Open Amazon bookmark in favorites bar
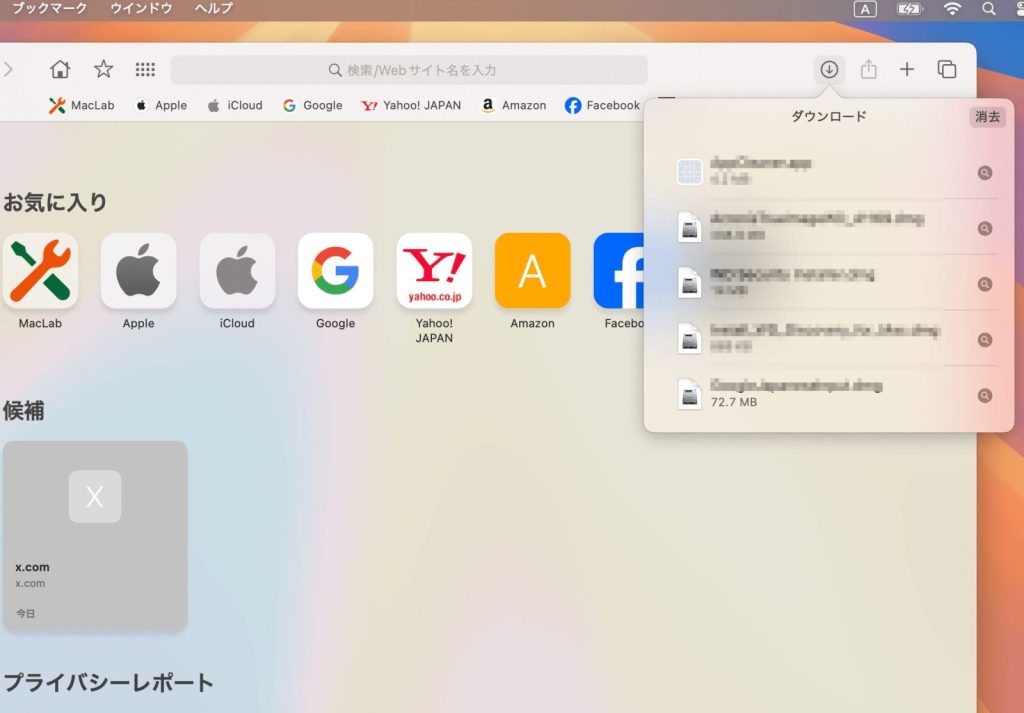Image resolution: width=1024 pixels, height=713 pixels. coord(513,105)
